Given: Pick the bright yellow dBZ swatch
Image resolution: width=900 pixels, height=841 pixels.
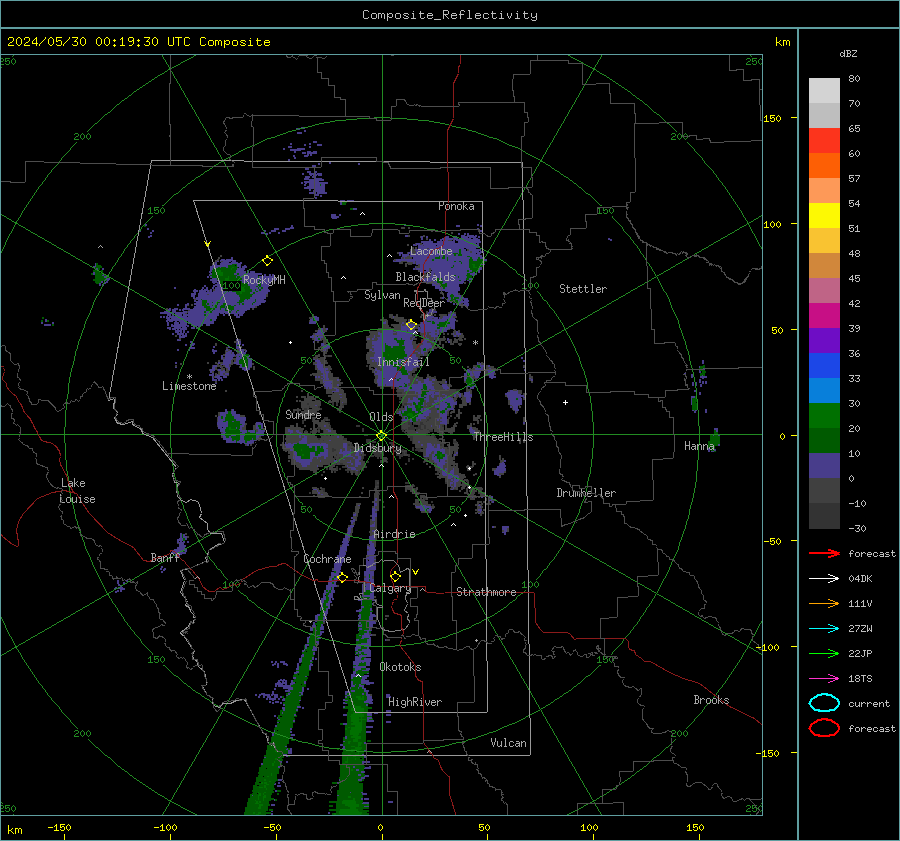Looking at the screenshot, I should click(824, 215).
